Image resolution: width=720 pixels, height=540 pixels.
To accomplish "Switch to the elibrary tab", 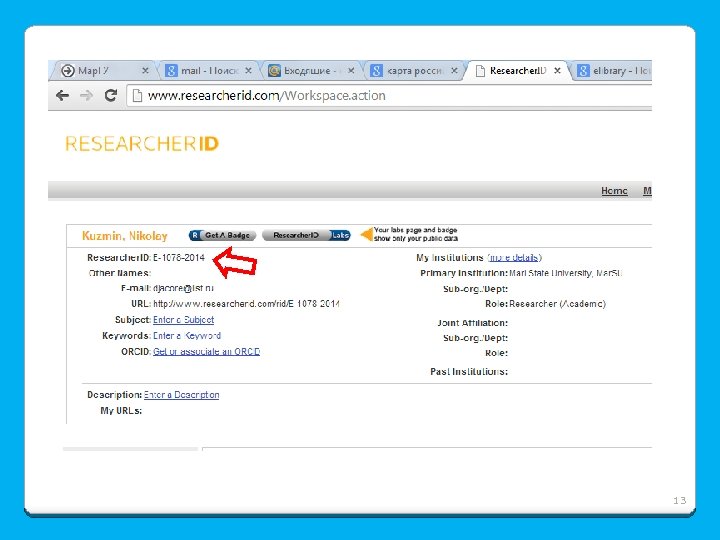I will [615, 71].
